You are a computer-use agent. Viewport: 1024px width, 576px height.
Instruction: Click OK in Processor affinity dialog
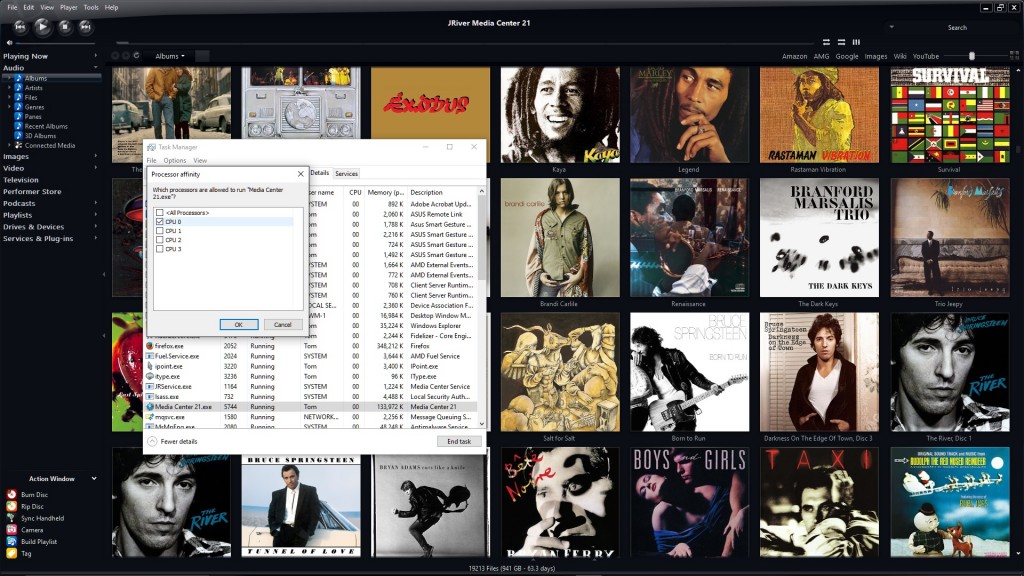(x=238, y=325)
